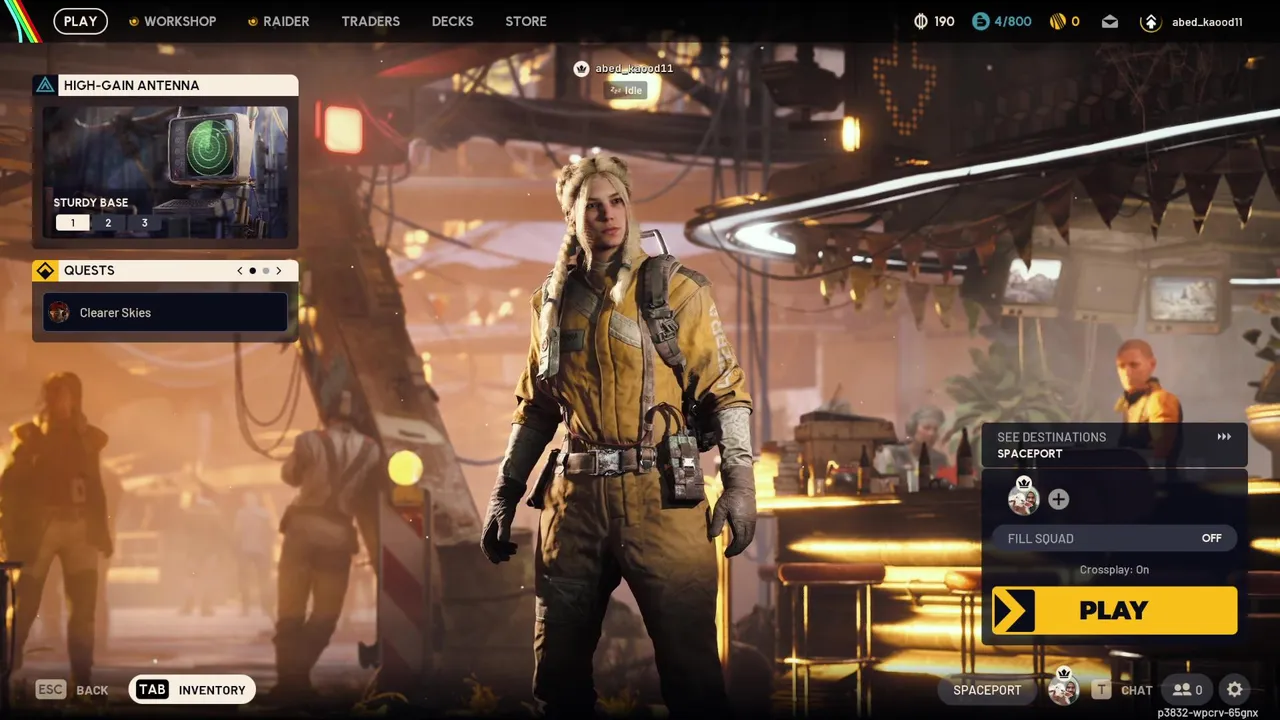Screen dimensions: 1280x720
Task: Click the gold credits icon showing 0
Action: [x=1057, y=21]
